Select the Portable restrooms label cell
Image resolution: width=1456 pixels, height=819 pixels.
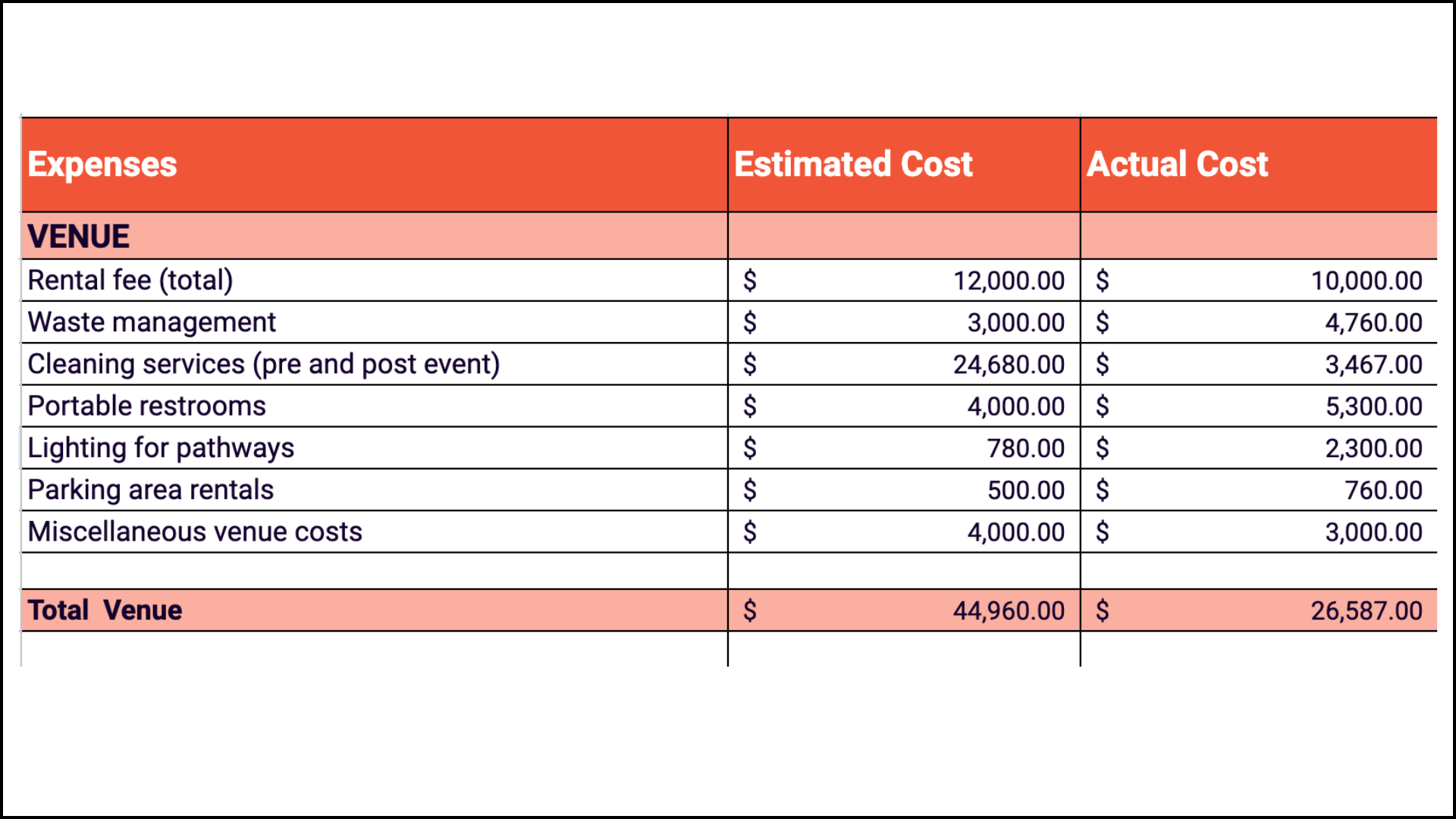click(x=146, y=406)
